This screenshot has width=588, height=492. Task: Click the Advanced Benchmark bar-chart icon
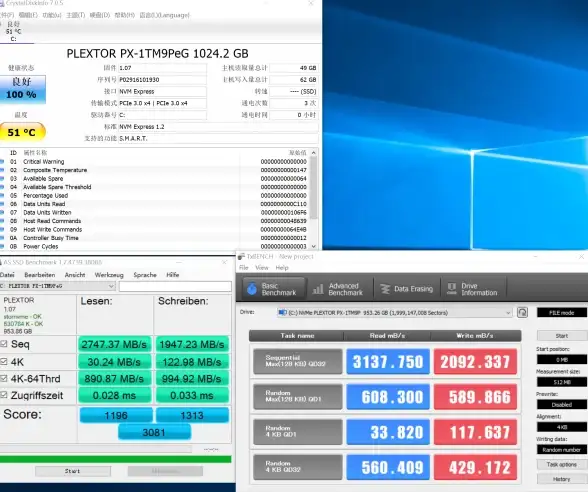(318, 289)
